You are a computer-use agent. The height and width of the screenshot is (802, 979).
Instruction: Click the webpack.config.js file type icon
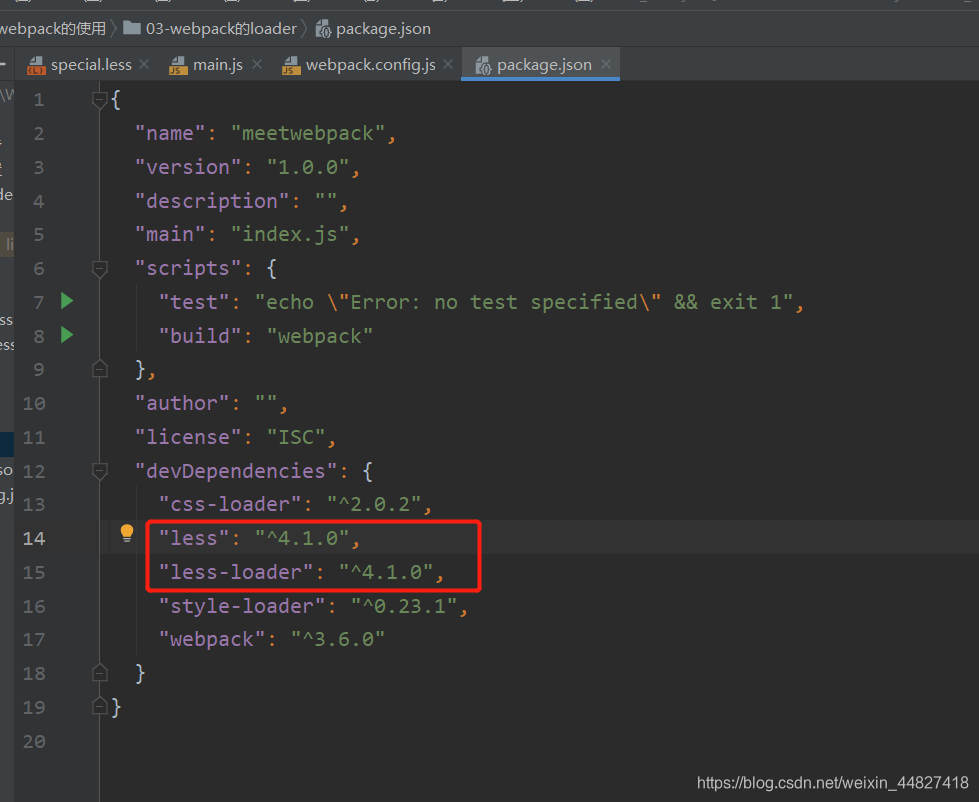(291, 65)
